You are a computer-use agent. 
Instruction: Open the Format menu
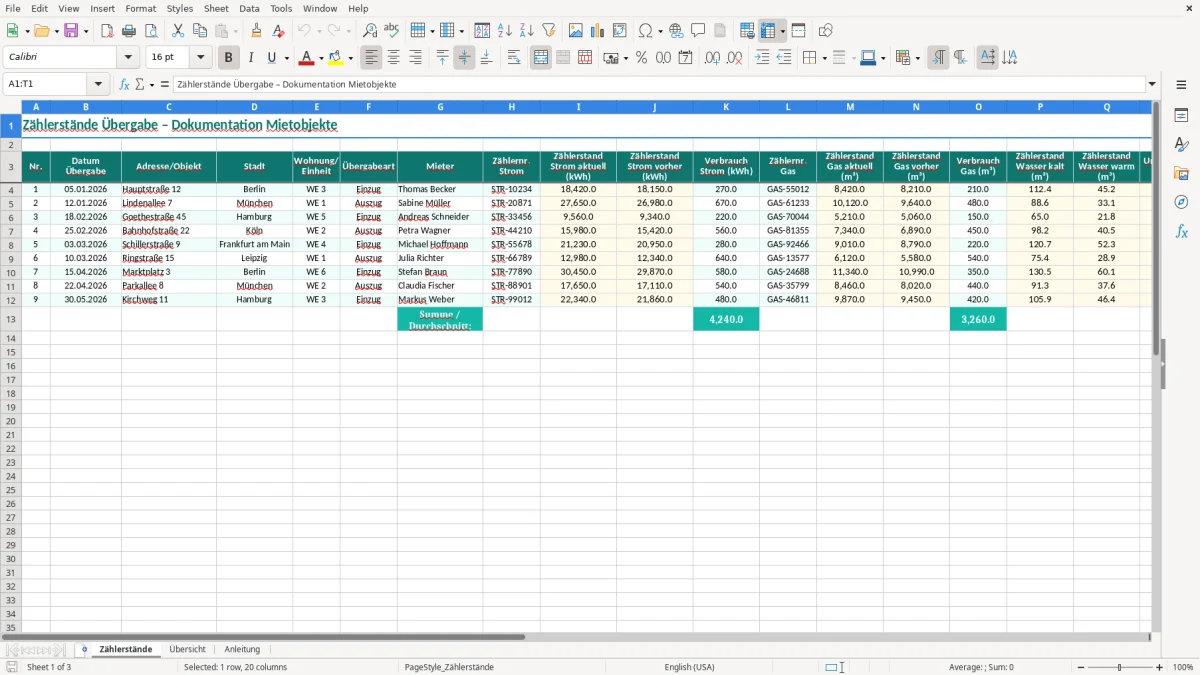click(141, 8)
